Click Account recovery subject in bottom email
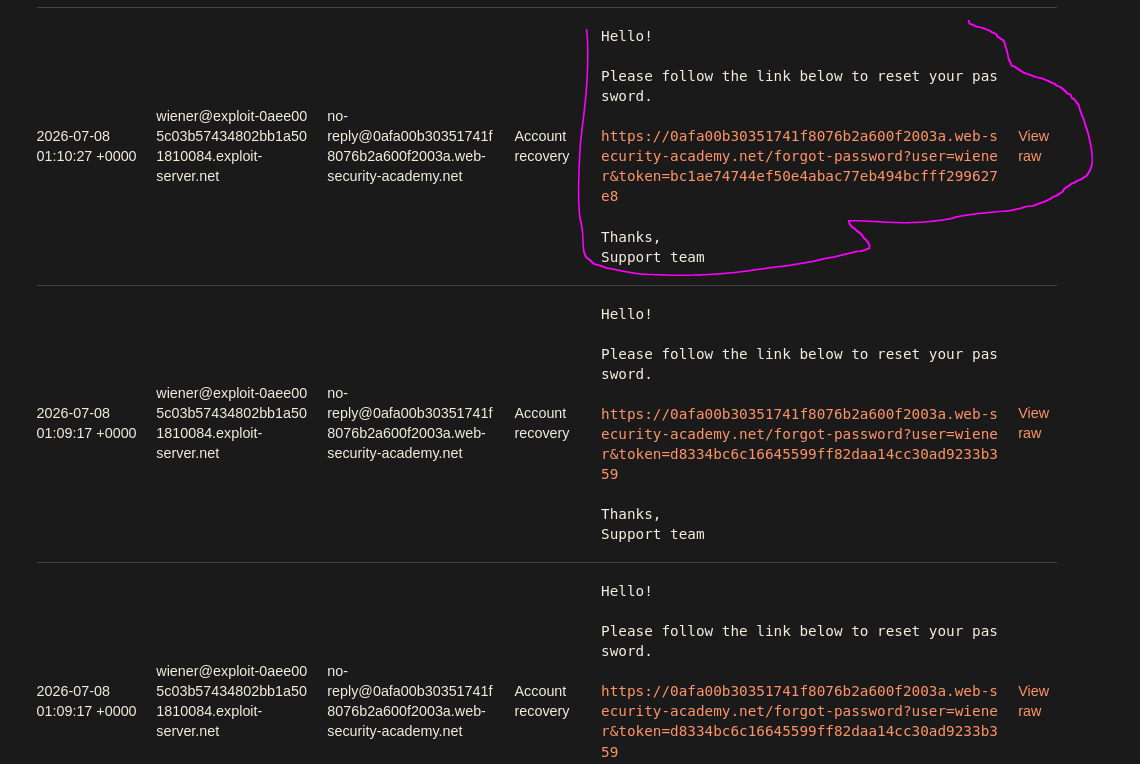The height and width of the screenshot is (764, 1140). (542, 701)
